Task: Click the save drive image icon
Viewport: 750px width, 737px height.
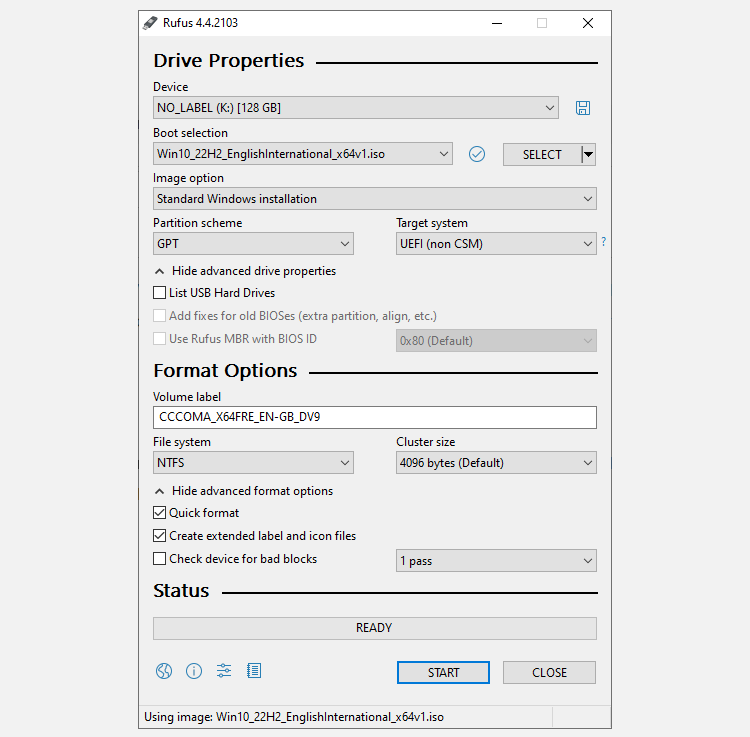Action: point(583,108)
